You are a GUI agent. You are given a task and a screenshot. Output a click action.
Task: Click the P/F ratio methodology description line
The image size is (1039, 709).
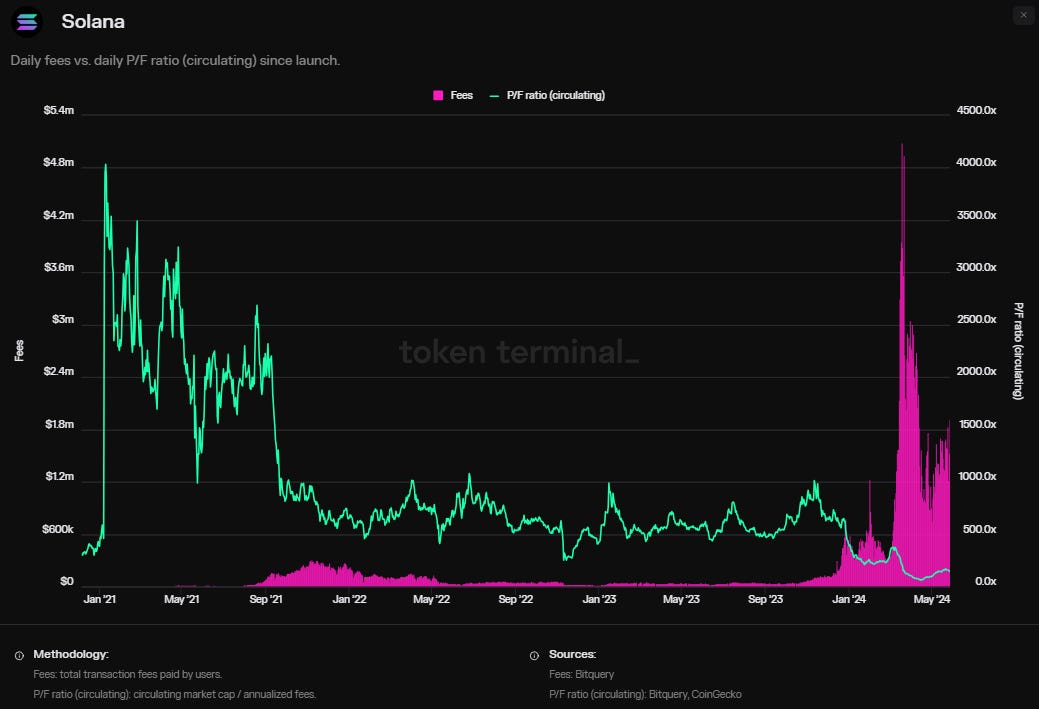click(x=175, y=694)
